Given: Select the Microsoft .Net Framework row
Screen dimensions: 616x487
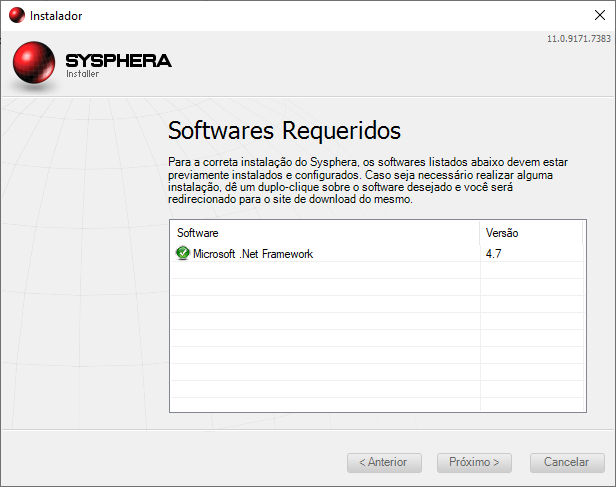Looking at the screenshot, I should [377, 254].
